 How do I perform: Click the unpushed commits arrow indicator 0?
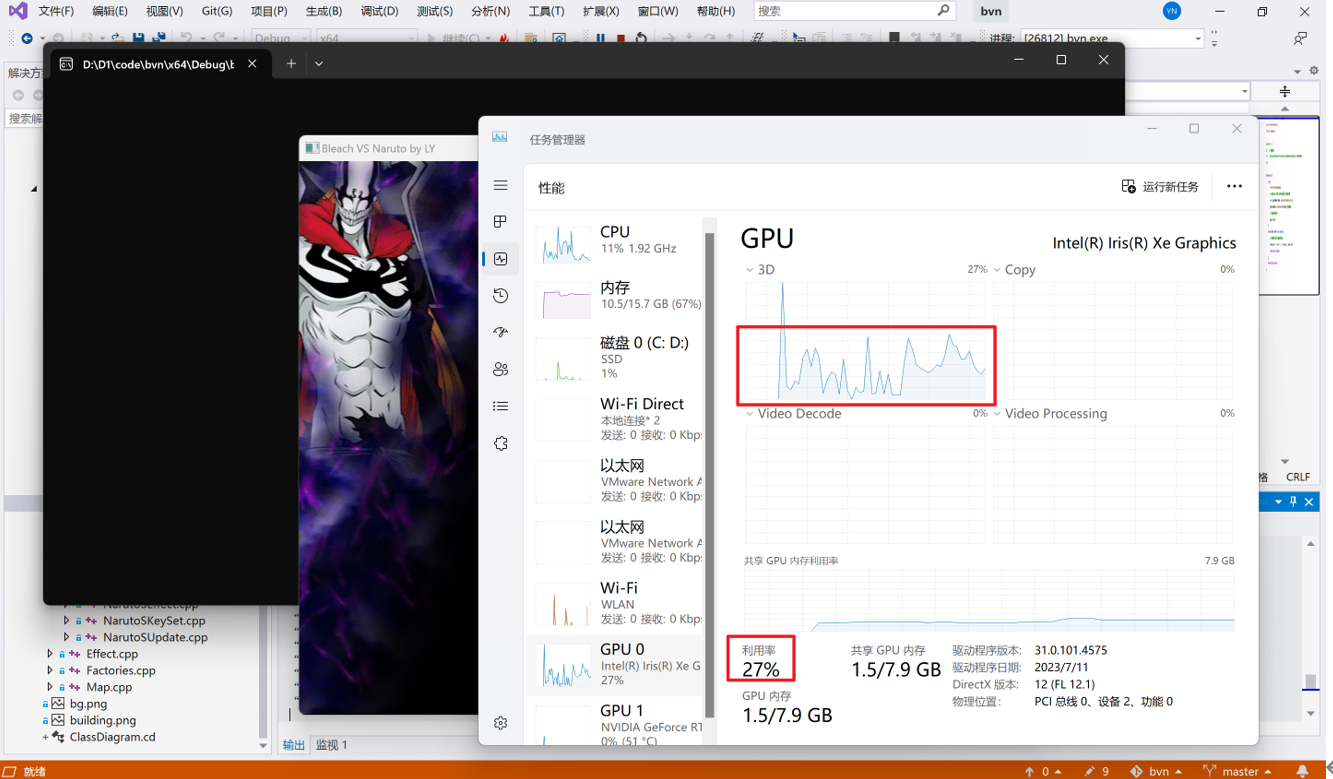(x=1043, y=771)
